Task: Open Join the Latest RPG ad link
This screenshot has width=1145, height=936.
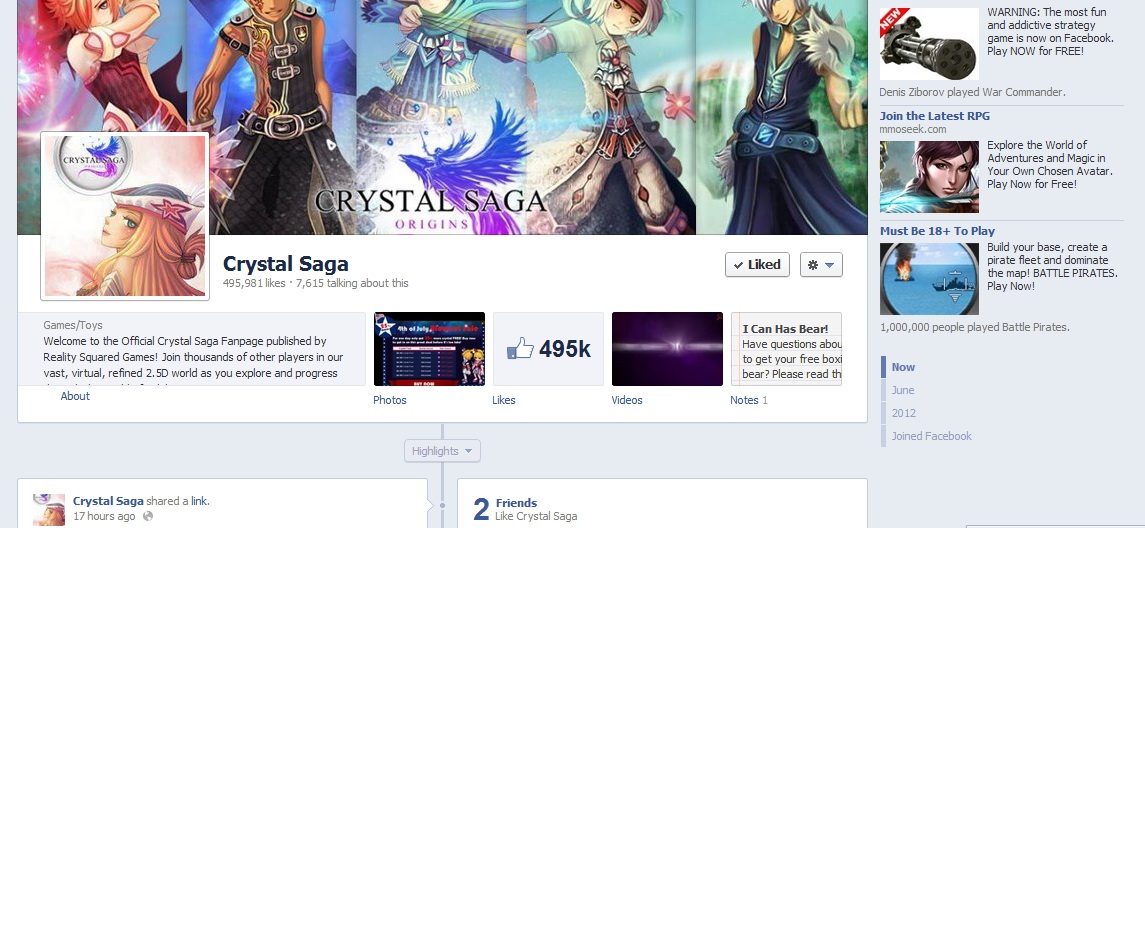Action: (x=935, y=116)
